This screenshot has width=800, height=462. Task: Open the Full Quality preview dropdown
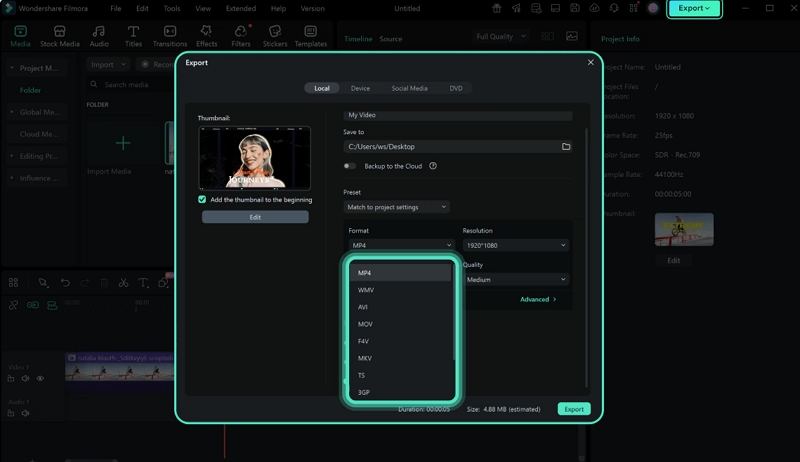coord(501,36)
